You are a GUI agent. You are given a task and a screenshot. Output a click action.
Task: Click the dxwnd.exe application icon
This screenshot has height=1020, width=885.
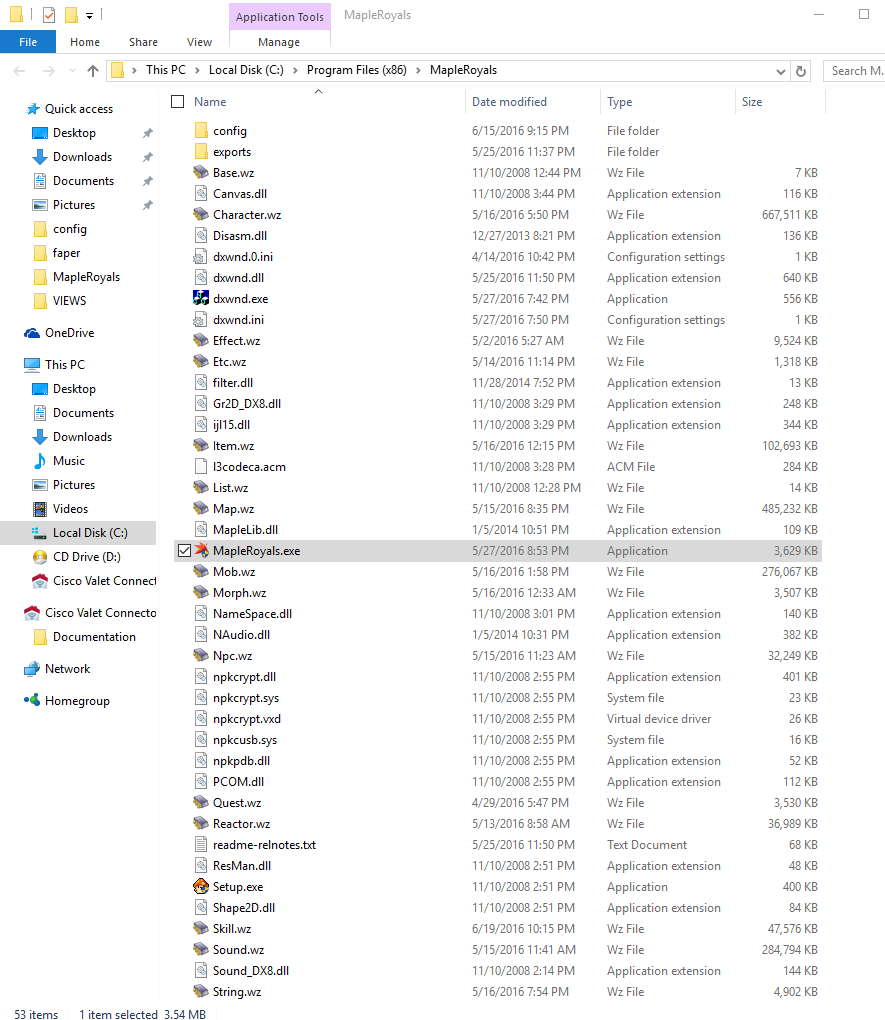tap(201, 298)
